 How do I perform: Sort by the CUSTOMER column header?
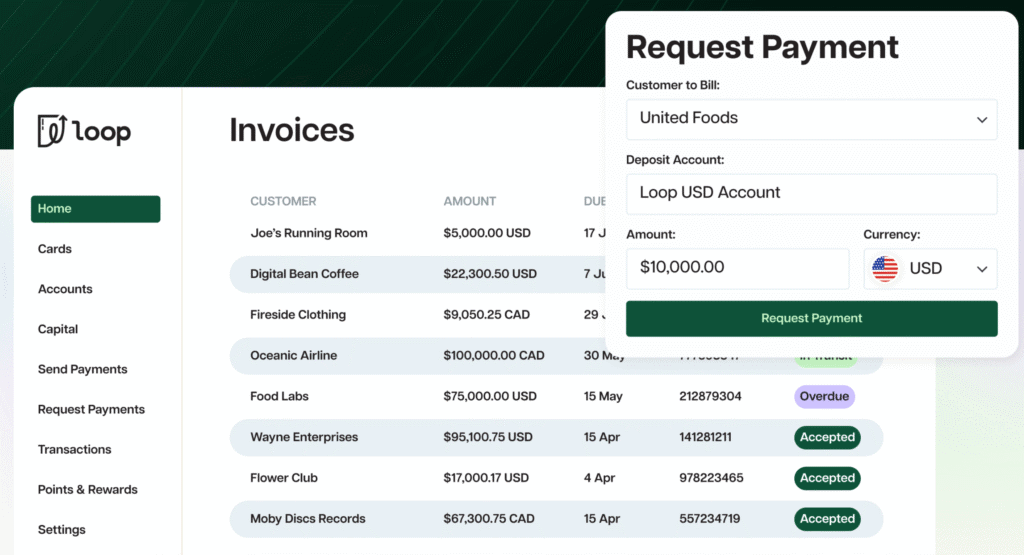point(283,202)
